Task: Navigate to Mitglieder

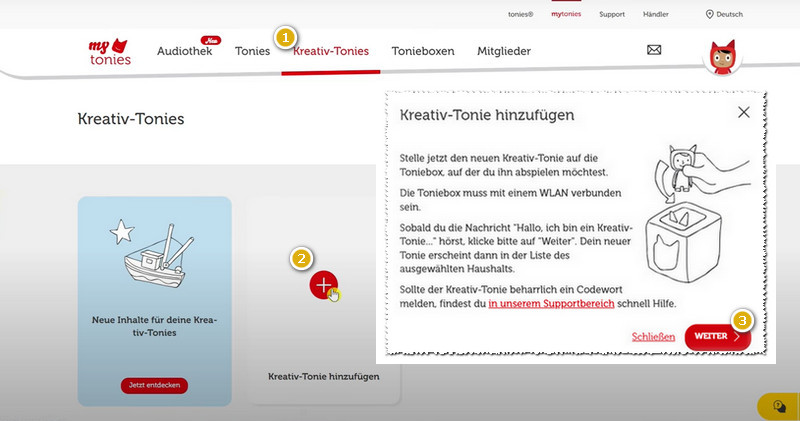Action: [504, 51]
